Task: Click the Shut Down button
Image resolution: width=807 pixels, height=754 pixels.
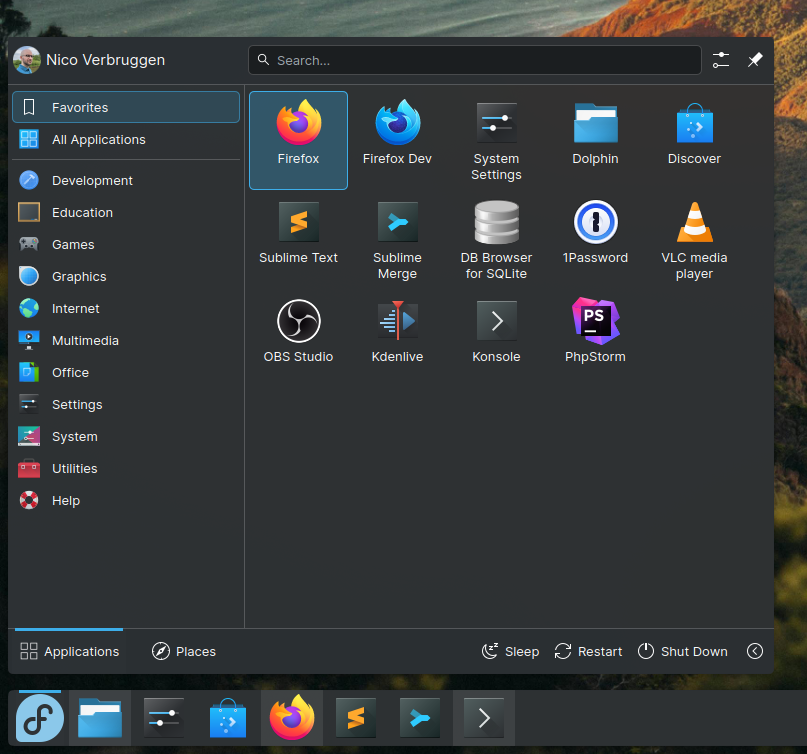Action: [x=682, y=651]
